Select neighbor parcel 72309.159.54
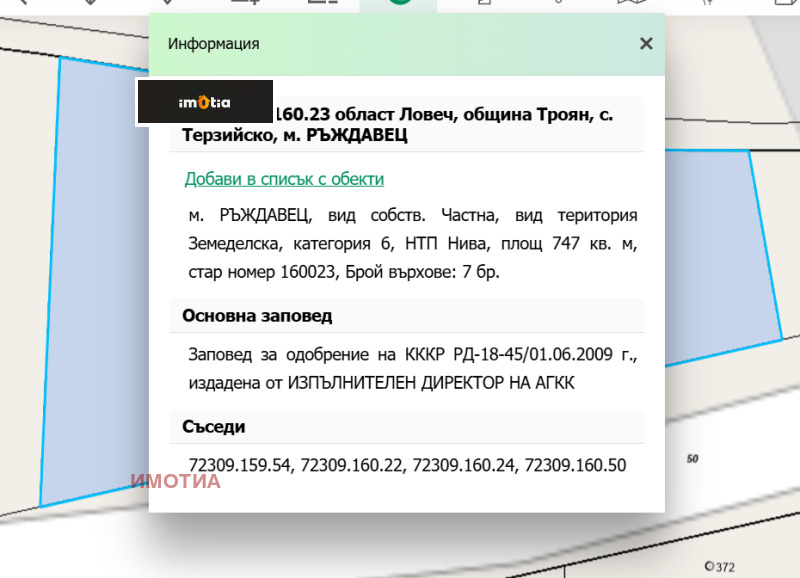 pyautogui.click(x=241, y=465)
